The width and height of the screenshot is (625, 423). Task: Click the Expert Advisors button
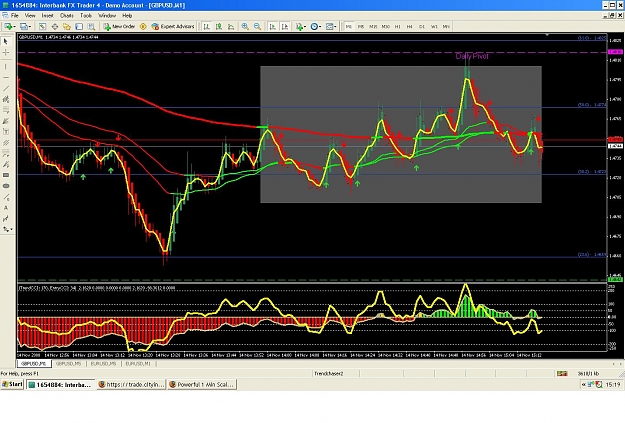click(x=173, y=26)
